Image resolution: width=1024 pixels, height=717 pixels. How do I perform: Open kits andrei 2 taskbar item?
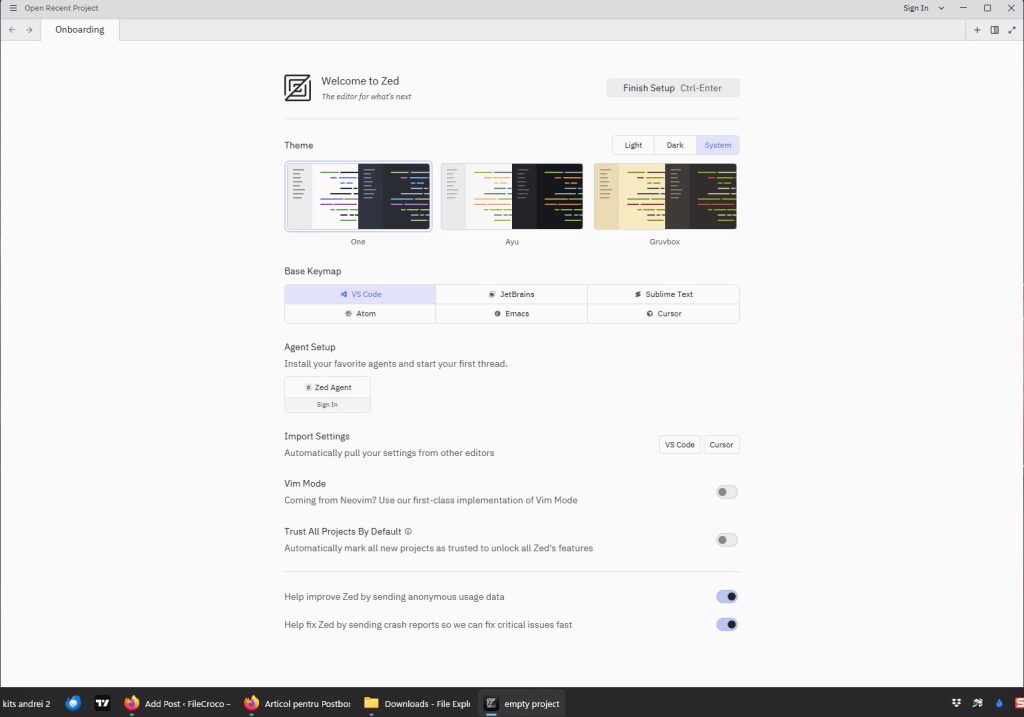coord(26,704)
